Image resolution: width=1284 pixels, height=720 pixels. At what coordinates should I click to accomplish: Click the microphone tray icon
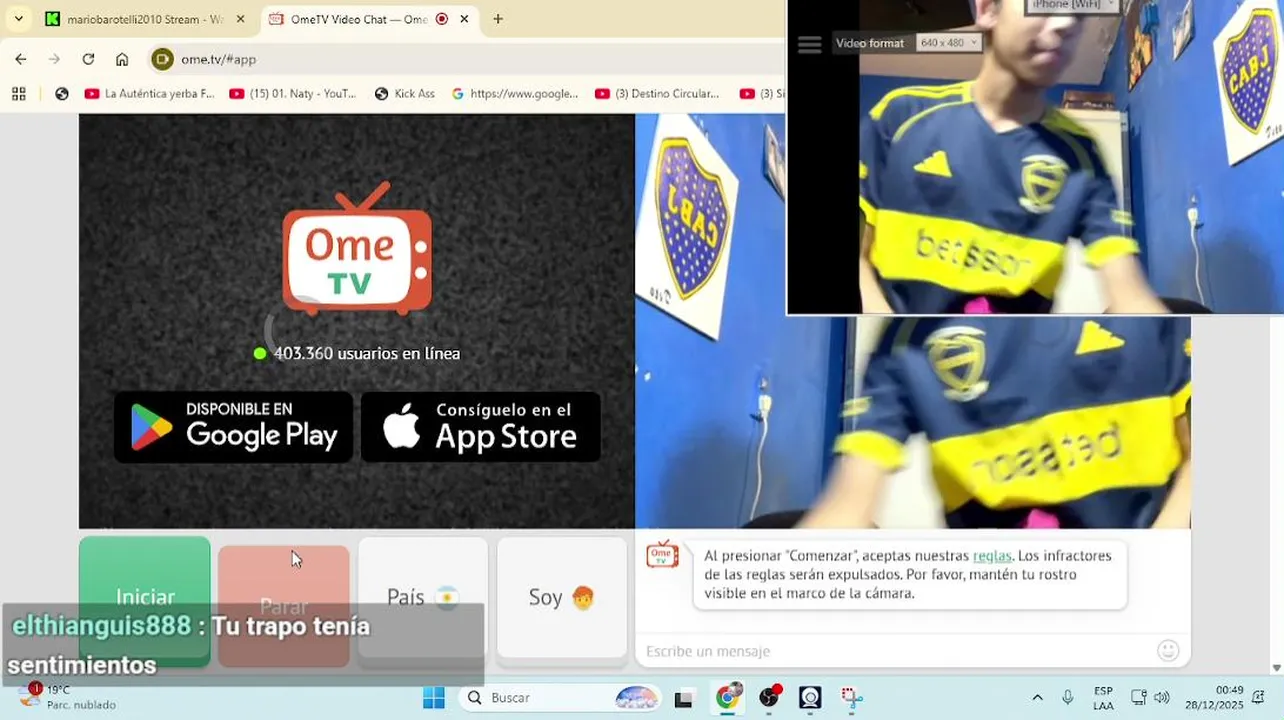pos(1068,697)
